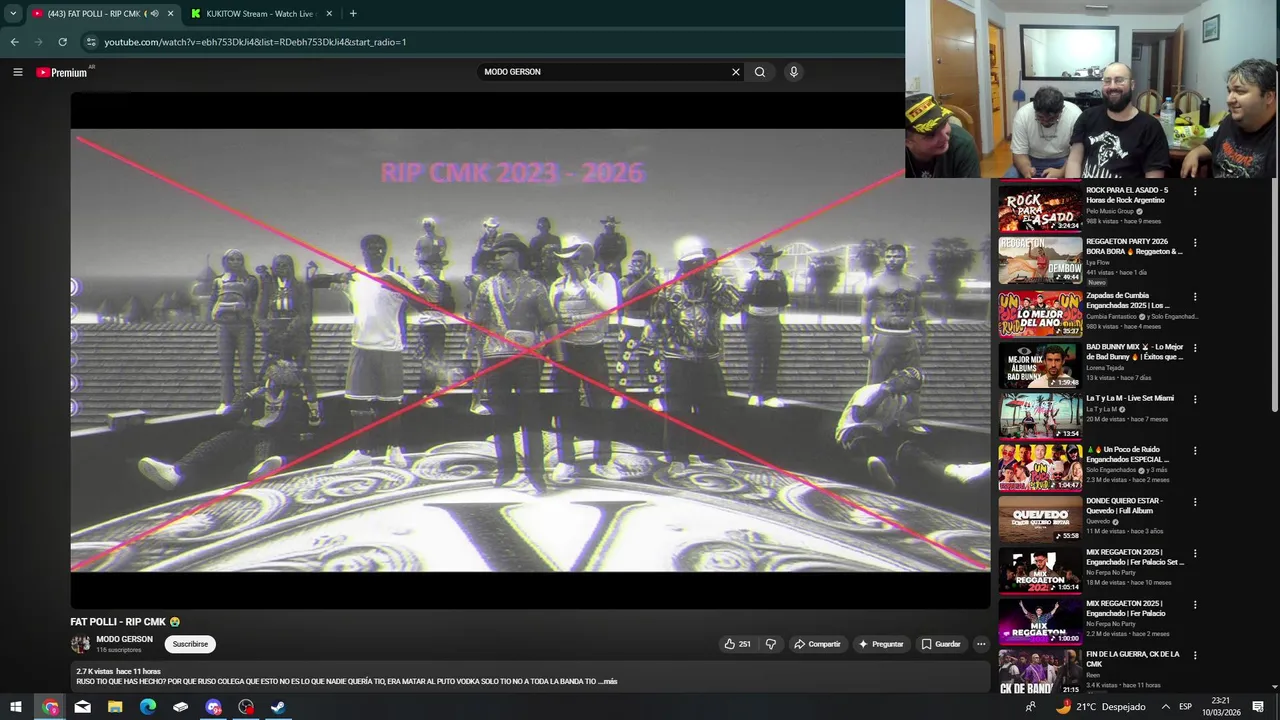This screenshot has width=1280, height=720.
Task: Mute the FAT POLLI tab audio icon
Action: coord(154,14)
